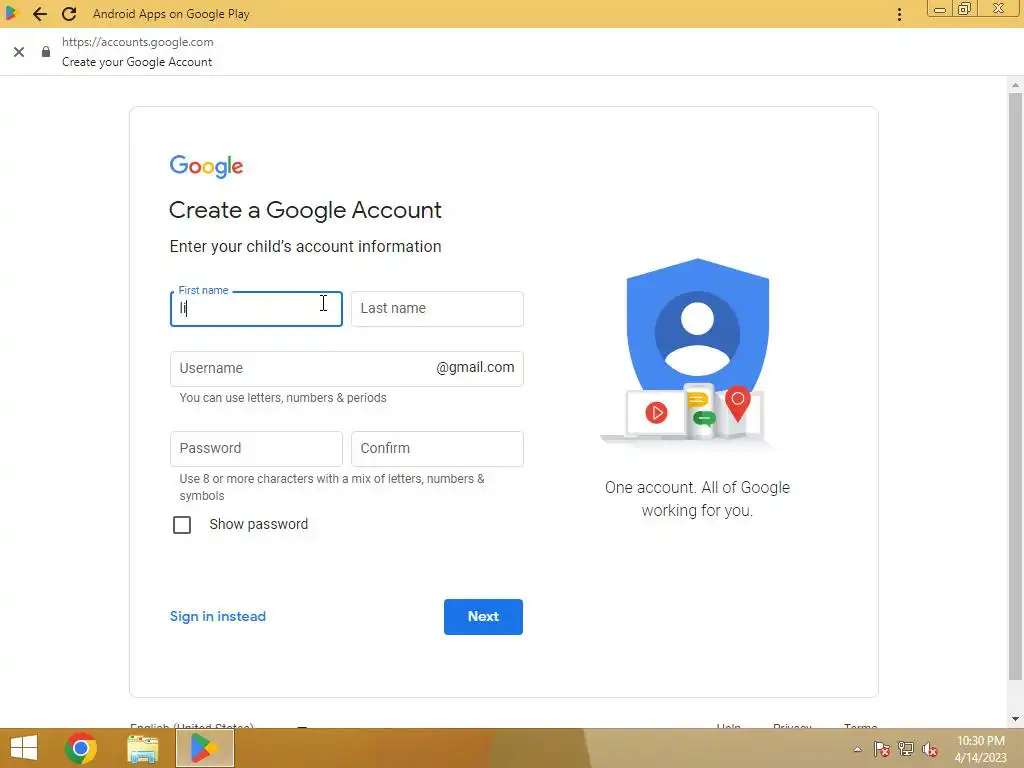
Task: Click the muted volume tray icon
Action: [x=930, y=749]
